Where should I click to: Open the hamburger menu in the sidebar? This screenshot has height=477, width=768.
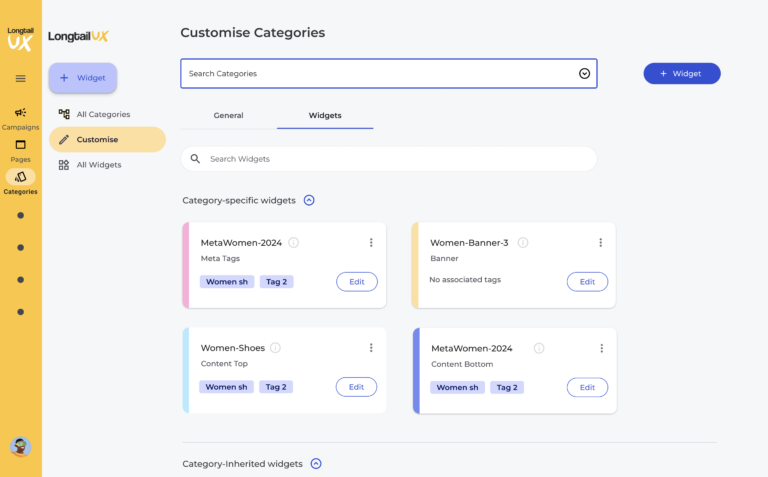[x=20, y=78]
